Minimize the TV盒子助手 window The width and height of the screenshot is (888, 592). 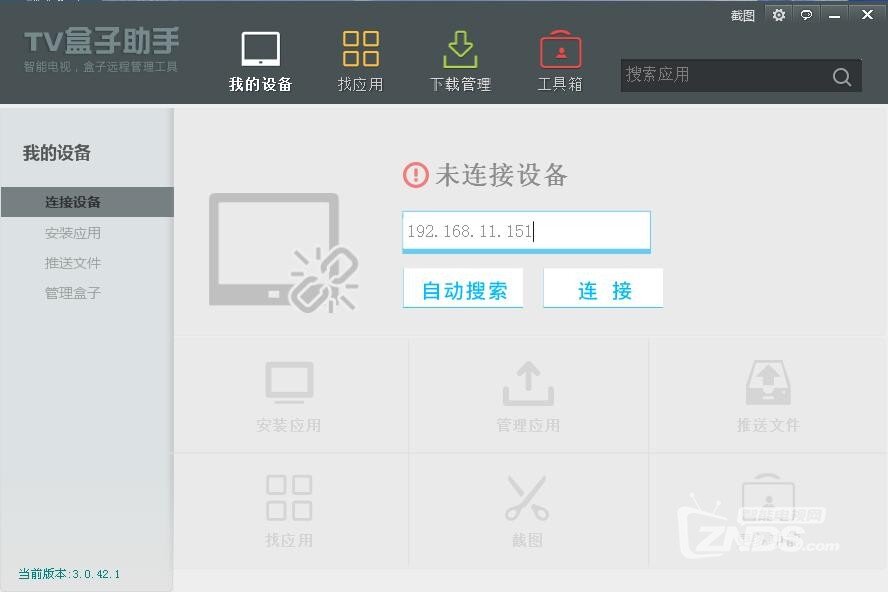coord(834,15)
